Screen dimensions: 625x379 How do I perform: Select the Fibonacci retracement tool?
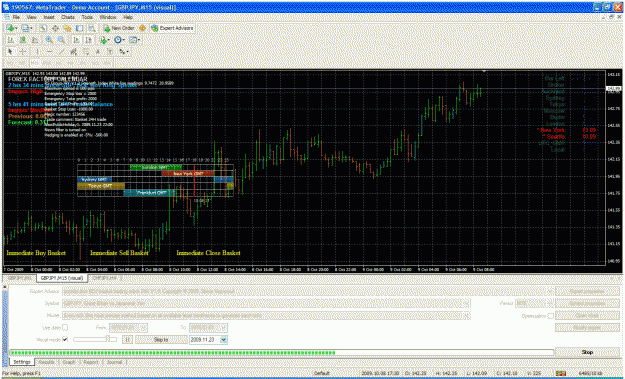(86, 51)
